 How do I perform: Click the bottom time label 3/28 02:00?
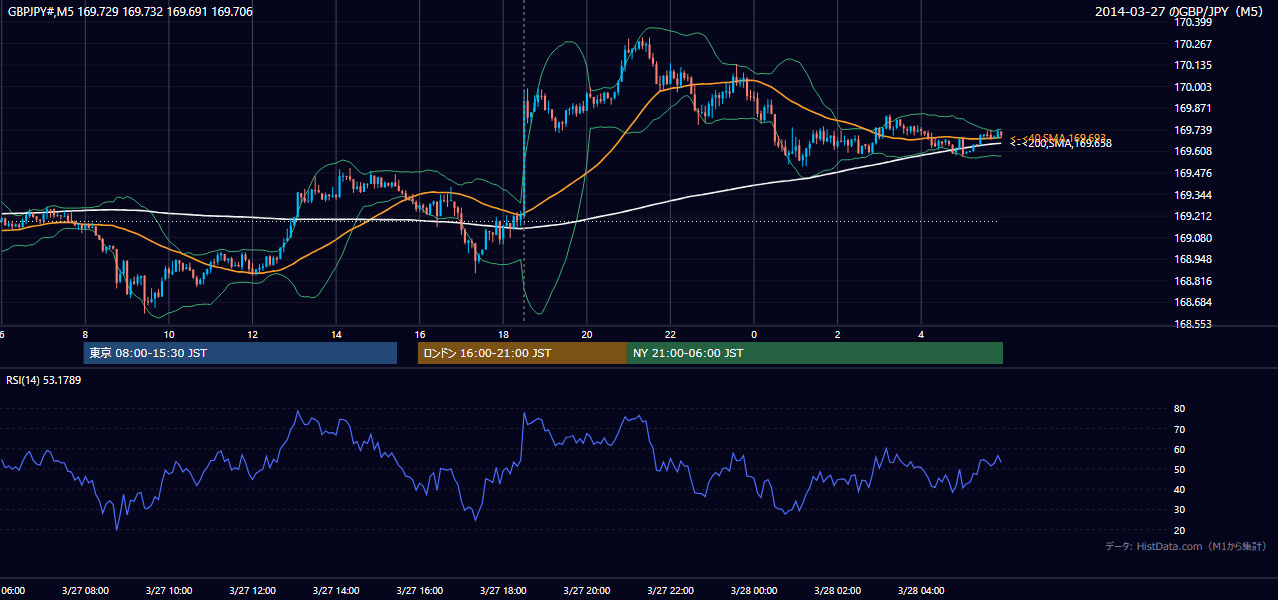pyautogui.click(x=836, y=591)
